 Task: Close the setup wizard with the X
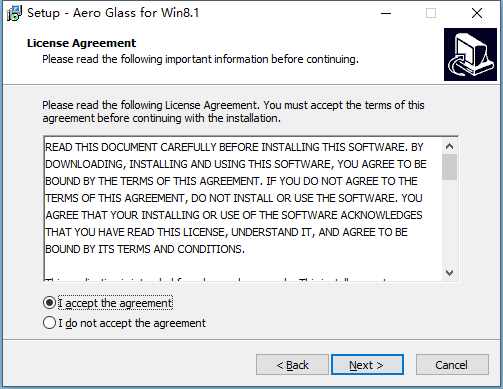point(477,13)
